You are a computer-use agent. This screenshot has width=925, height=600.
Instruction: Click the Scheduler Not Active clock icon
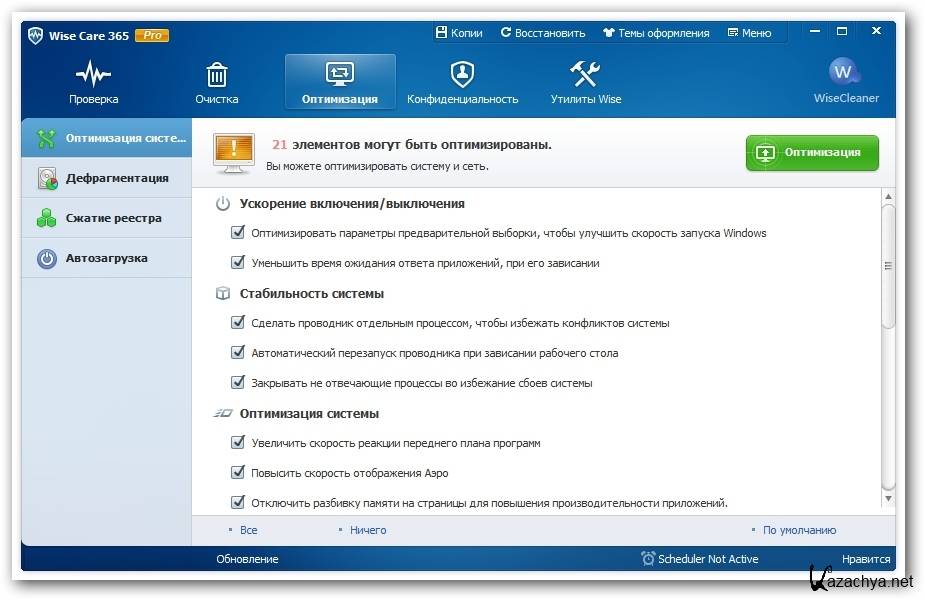tap(648, 559)
